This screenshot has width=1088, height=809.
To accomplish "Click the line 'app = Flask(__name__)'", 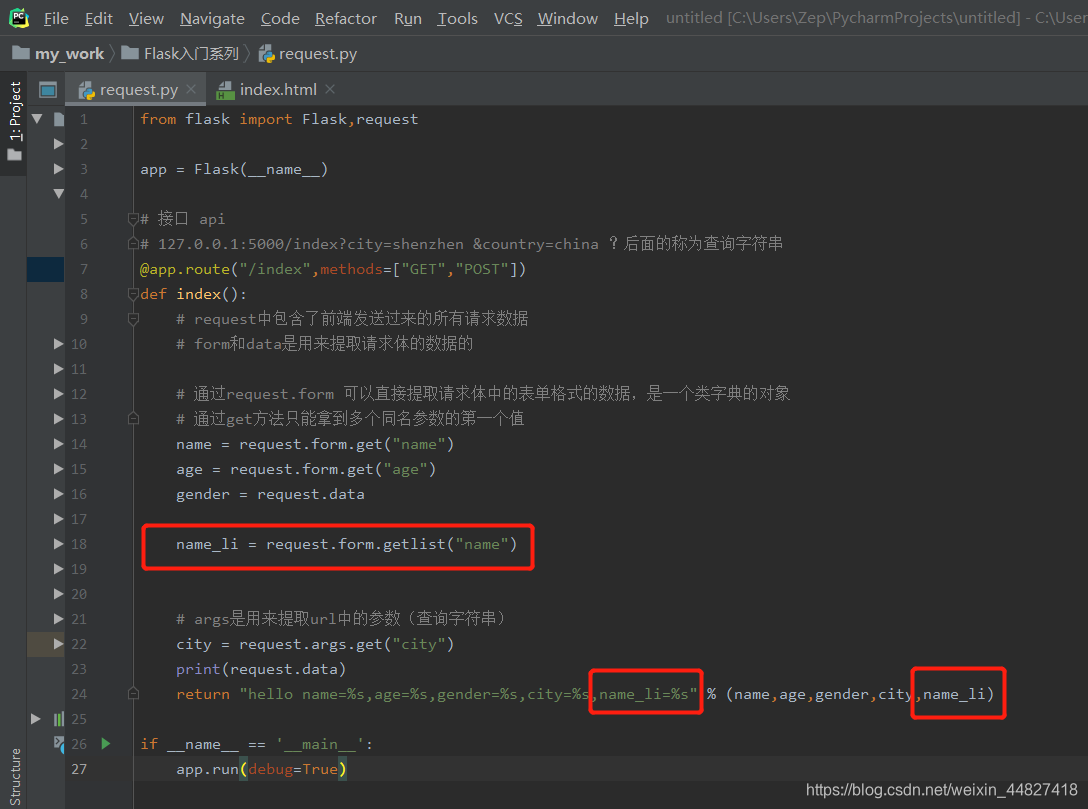I will 234,169.
